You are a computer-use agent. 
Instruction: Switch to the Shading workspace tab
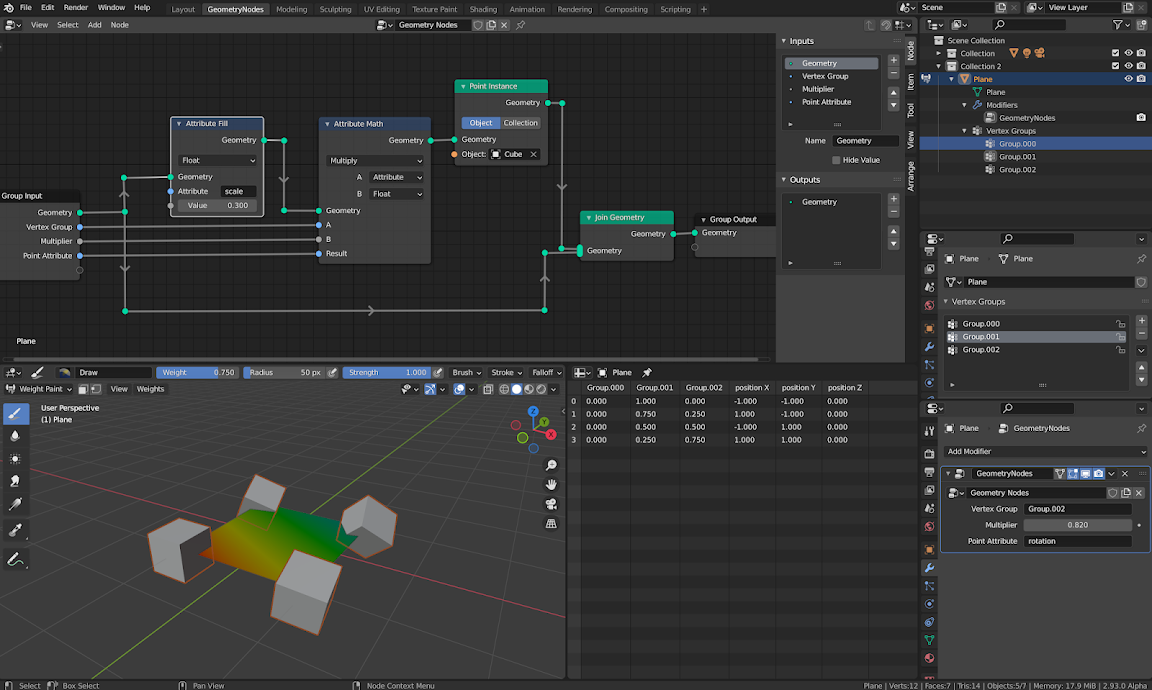(x=483, y=8)
